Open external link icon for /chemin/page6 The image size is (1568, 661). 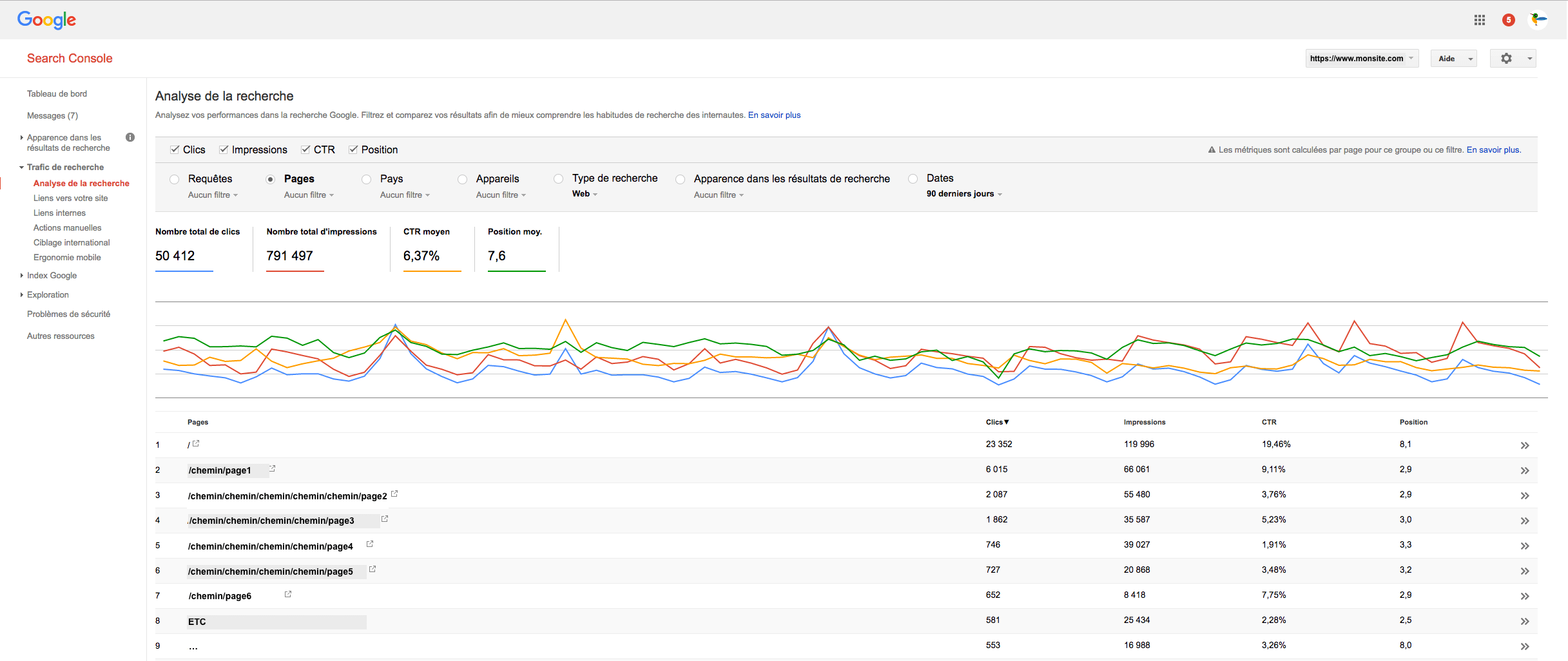point(288,594)
